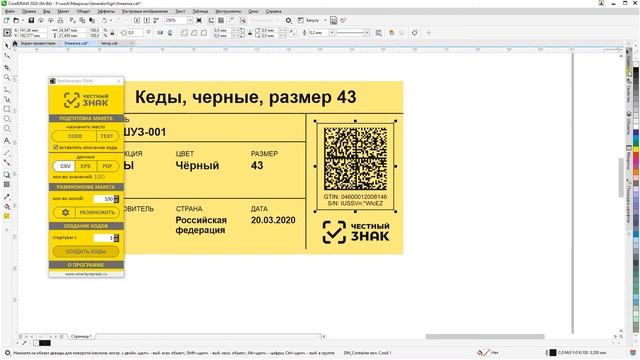Switch to the temp.cdr document tab
Viewport: 640px width, 360px height.
109,43
